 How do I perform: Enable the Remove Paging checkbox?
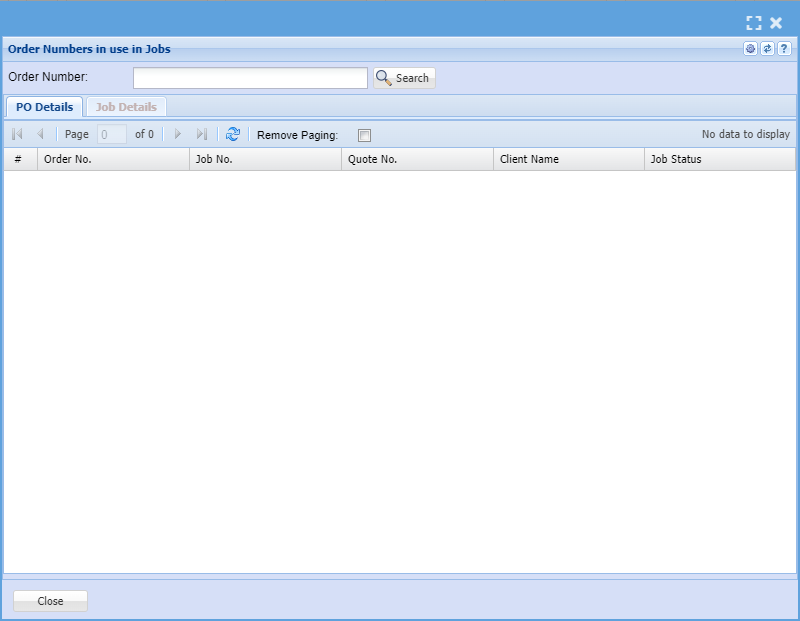click(x=364, y=135)
